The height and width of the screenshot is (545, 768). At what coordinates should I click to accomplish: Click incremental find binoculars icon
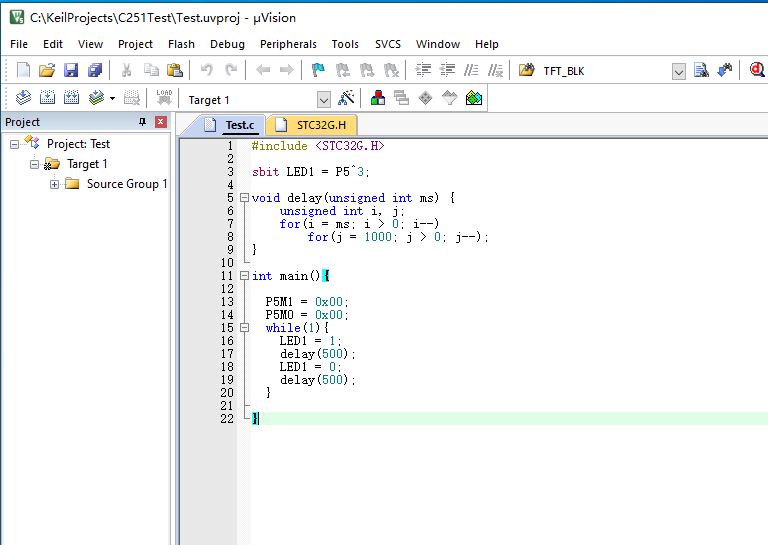tap(725, 71)
